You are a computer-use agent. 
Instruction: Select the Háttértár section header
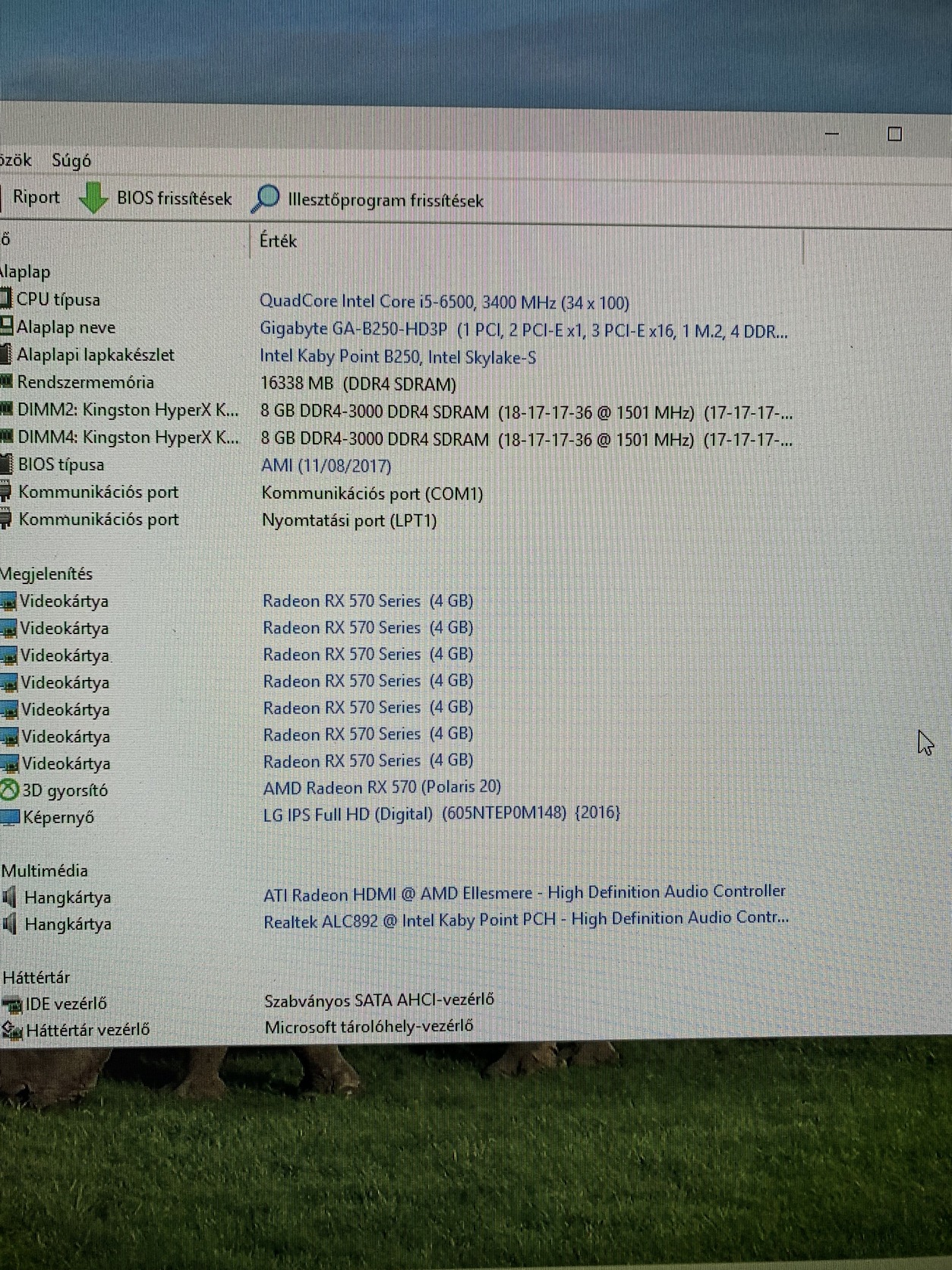36,977
